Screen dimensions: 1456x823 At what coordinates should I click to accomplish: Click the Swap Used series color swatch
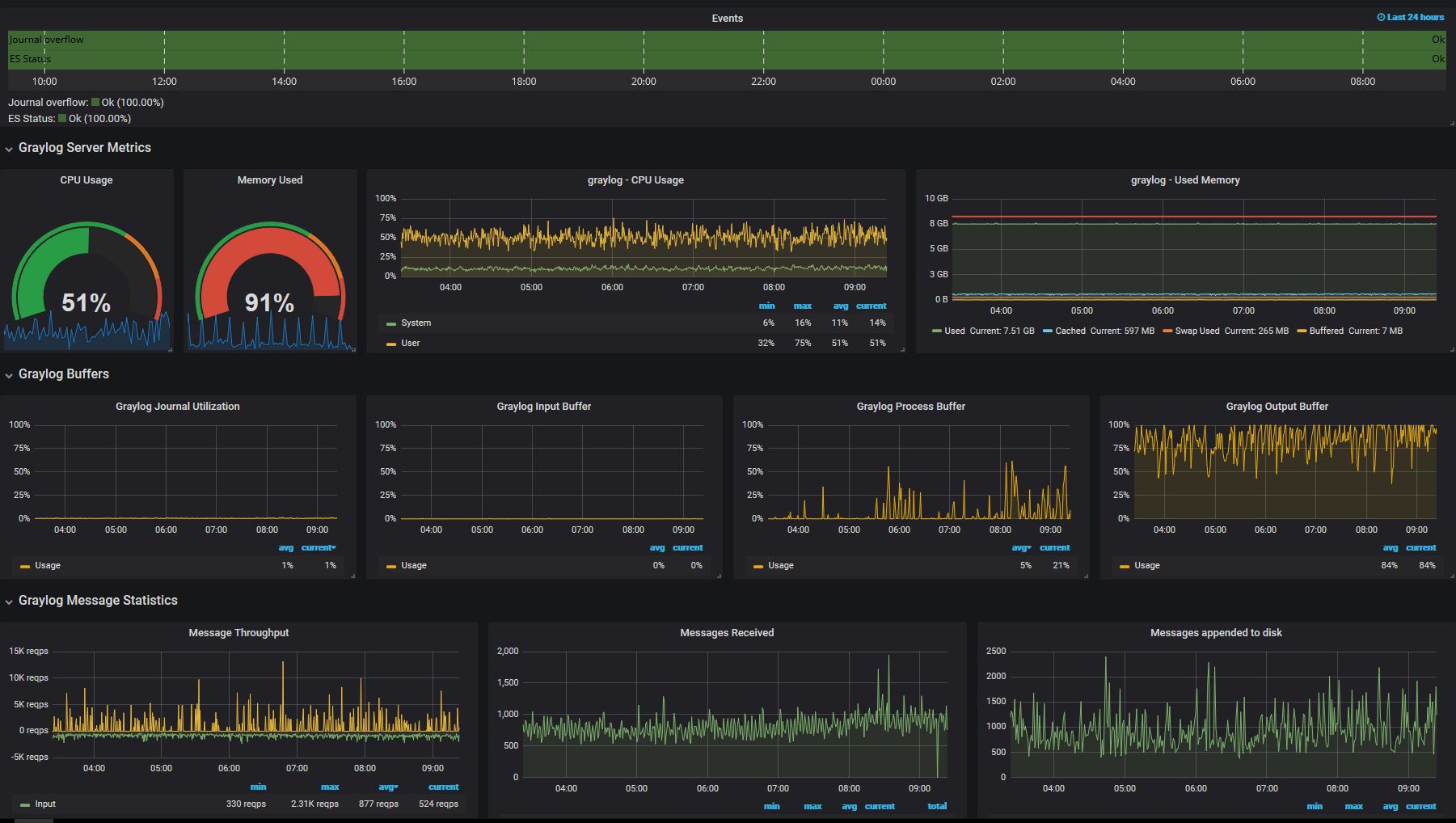tap(1167, 331)
